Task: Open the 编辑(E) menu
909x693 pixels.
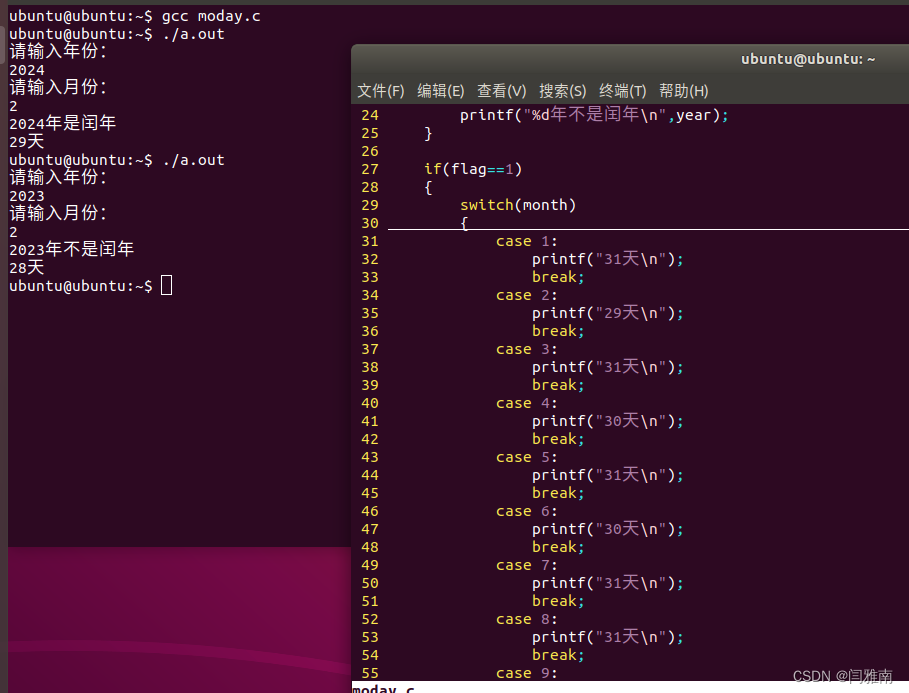Action: pos(441,91)
